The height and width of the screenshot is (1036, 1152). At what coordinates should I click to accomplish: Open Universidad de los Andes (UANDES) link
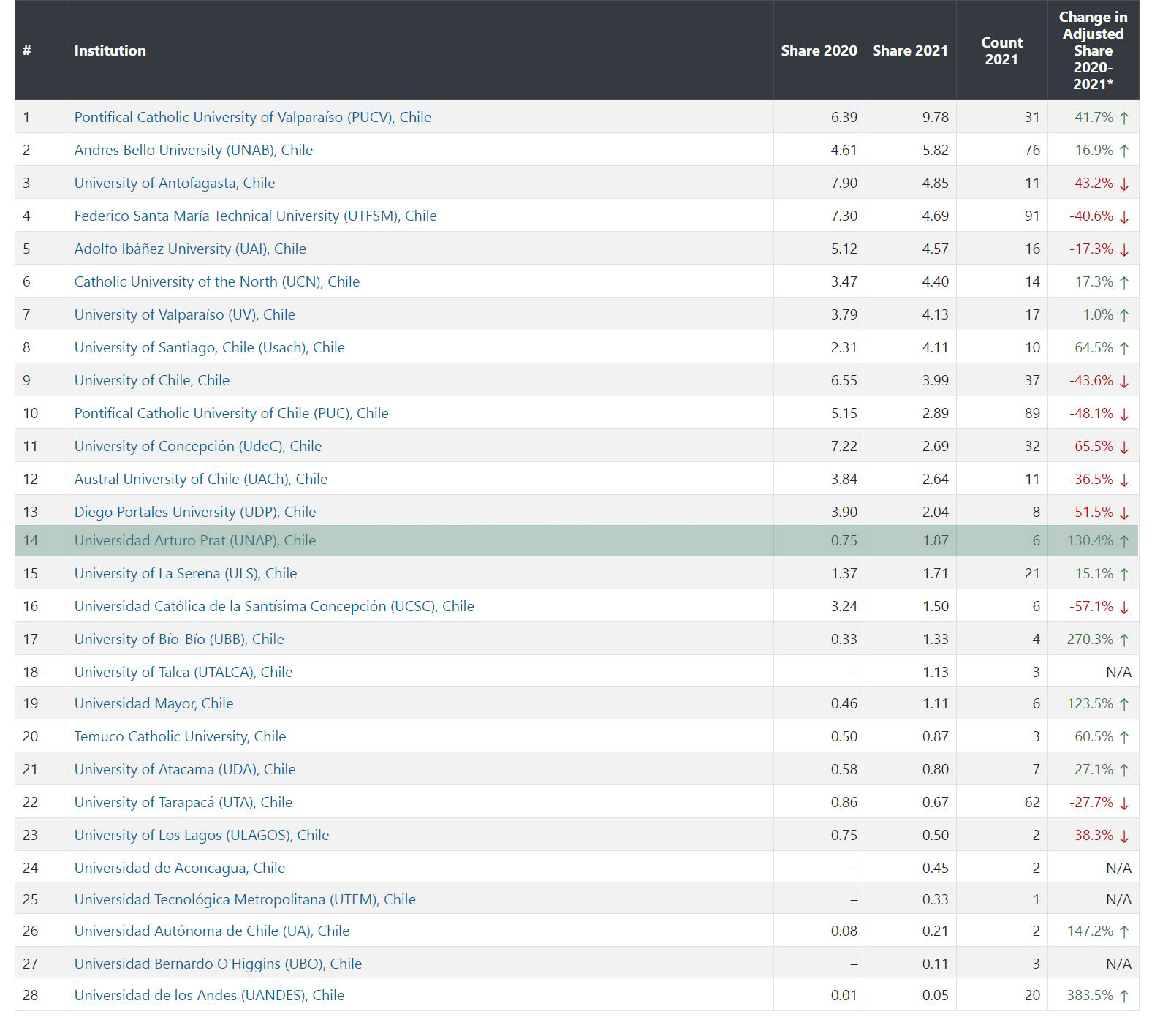coord(209,995)
